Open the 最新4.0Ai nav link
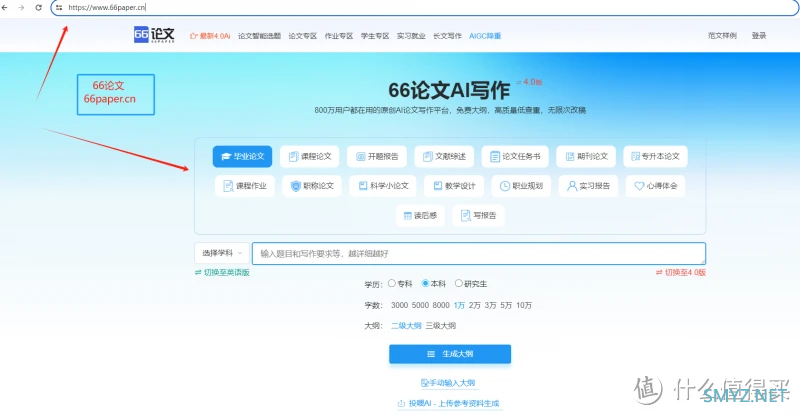This screenshot has height=415, width=800. point(210,36)
